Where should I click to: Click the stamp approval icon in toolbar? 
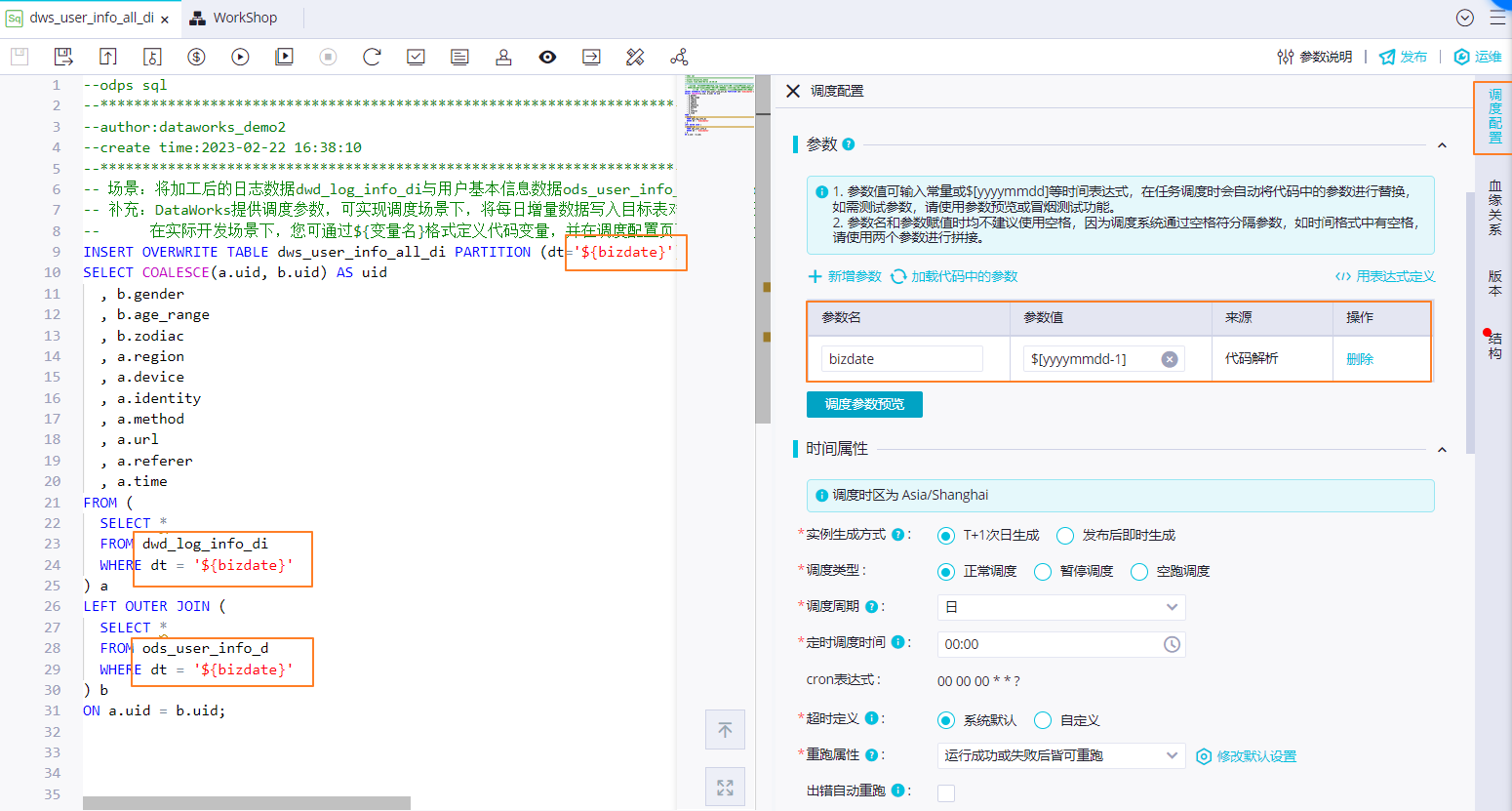click(503, 57)
